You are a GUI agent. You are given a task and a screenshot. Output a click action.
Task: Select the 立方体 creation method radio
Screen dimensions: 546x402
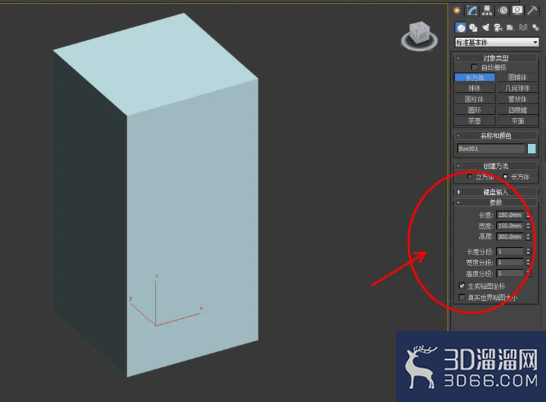[x=470, y=177]
